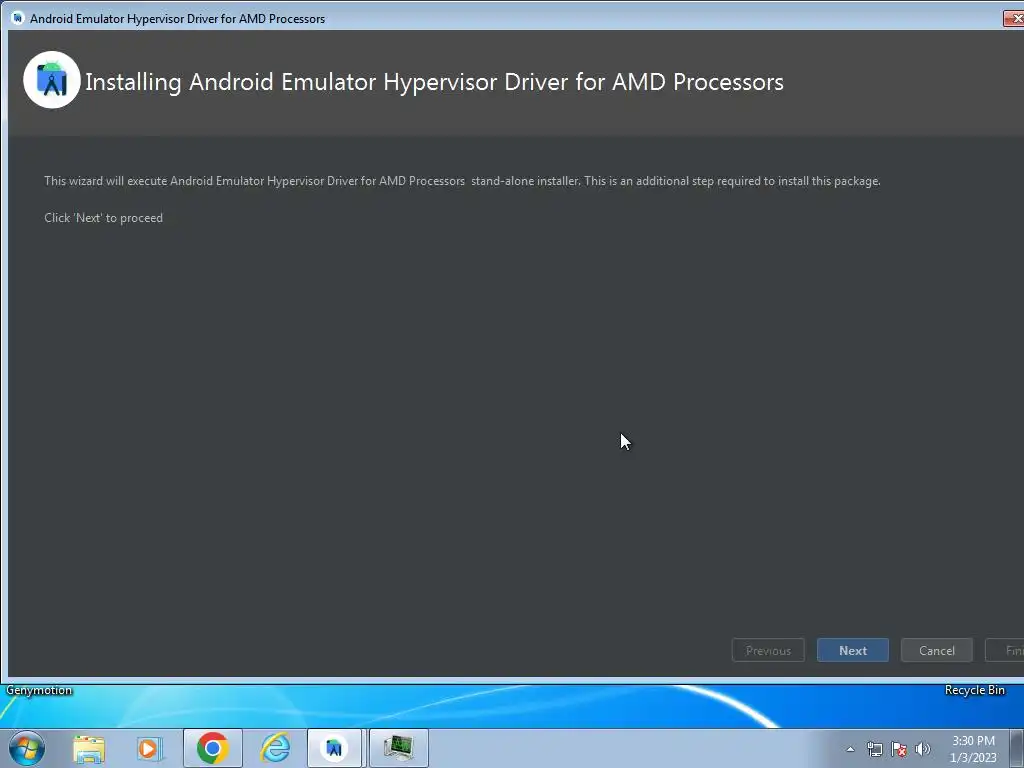Launch Windows Media Player from the taskbar
The width and height of the screenshot is (1024, 768).
point(150,748)
